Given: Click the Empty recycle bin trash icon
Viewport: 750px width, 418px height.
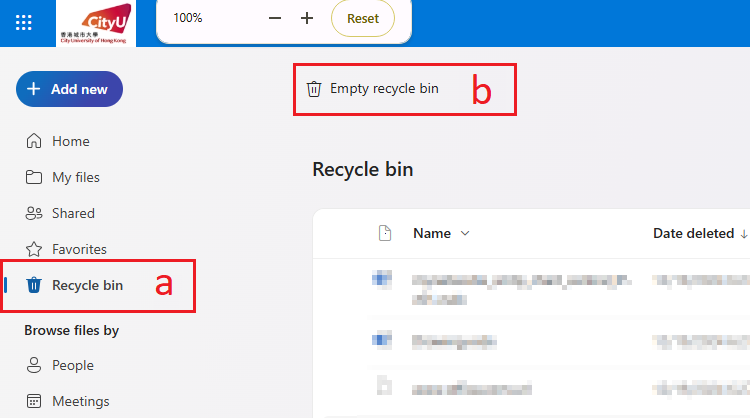Looking at the screenshot, I should tap(314, 89).
